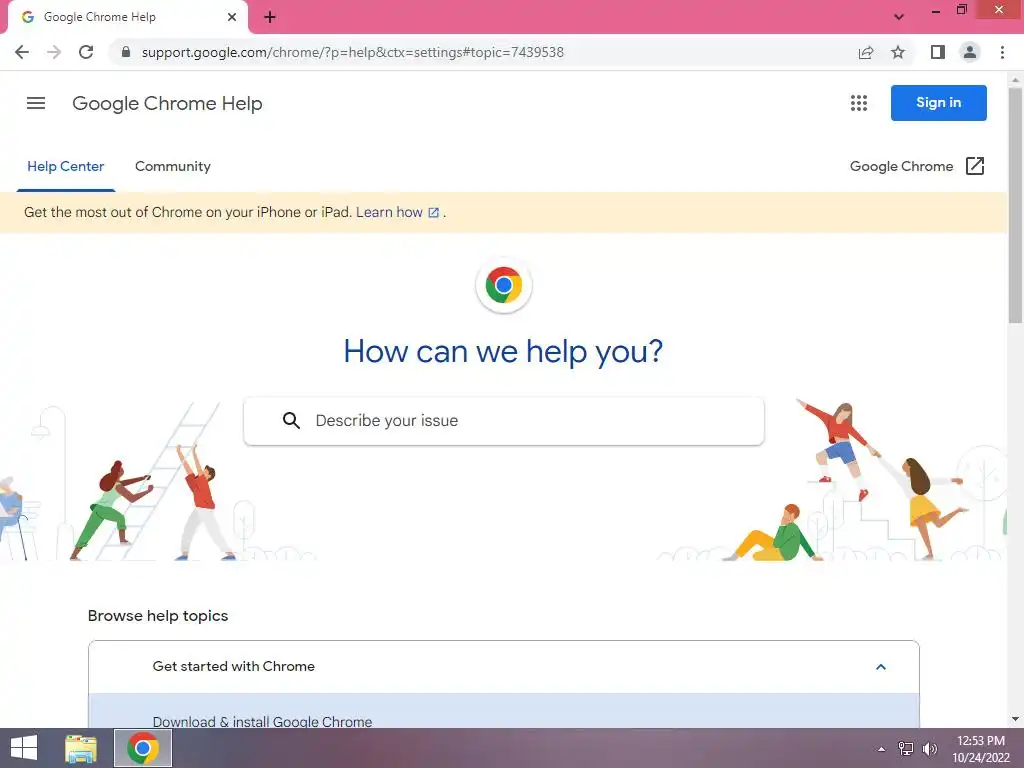Screen dimensions: 1024x768
Task: Select the Google Chrome Help browser tab
Action: pos(127,18)
